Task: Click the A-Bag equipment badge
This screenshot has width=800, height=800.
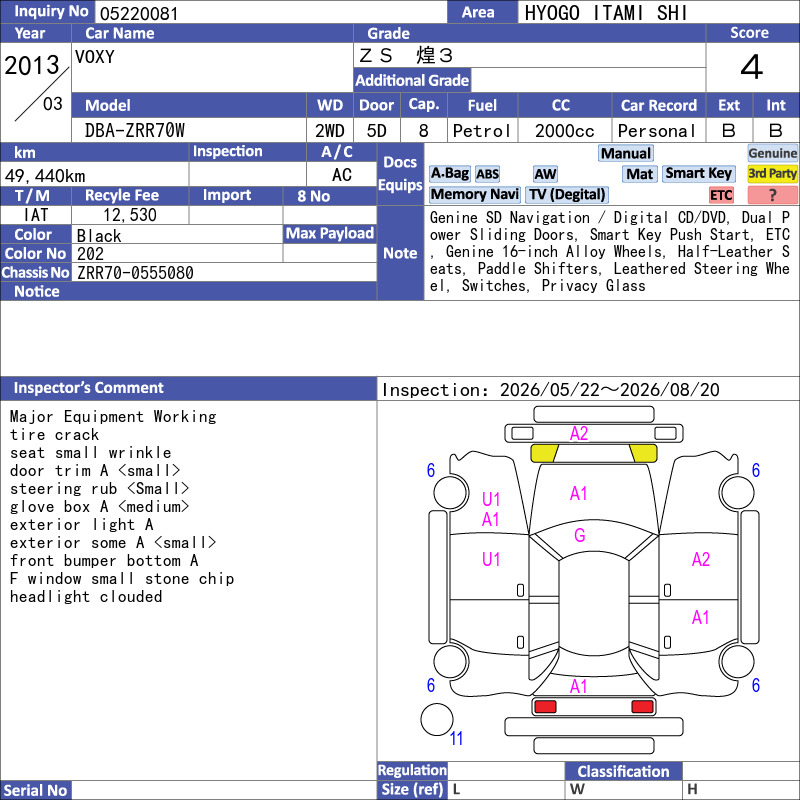Action: coord(449,174)
